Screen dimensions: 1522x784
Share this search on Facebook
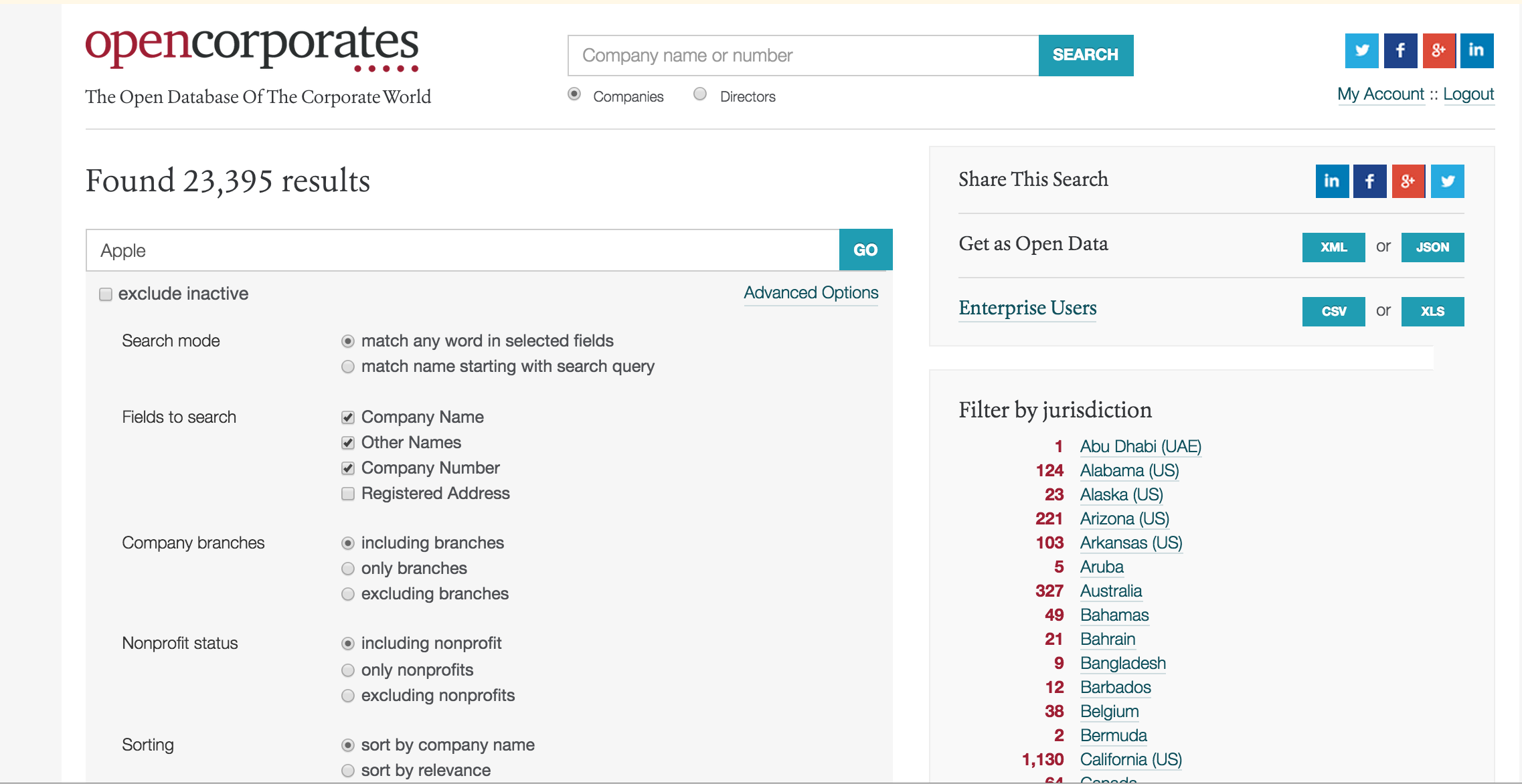pos(1369,181)
